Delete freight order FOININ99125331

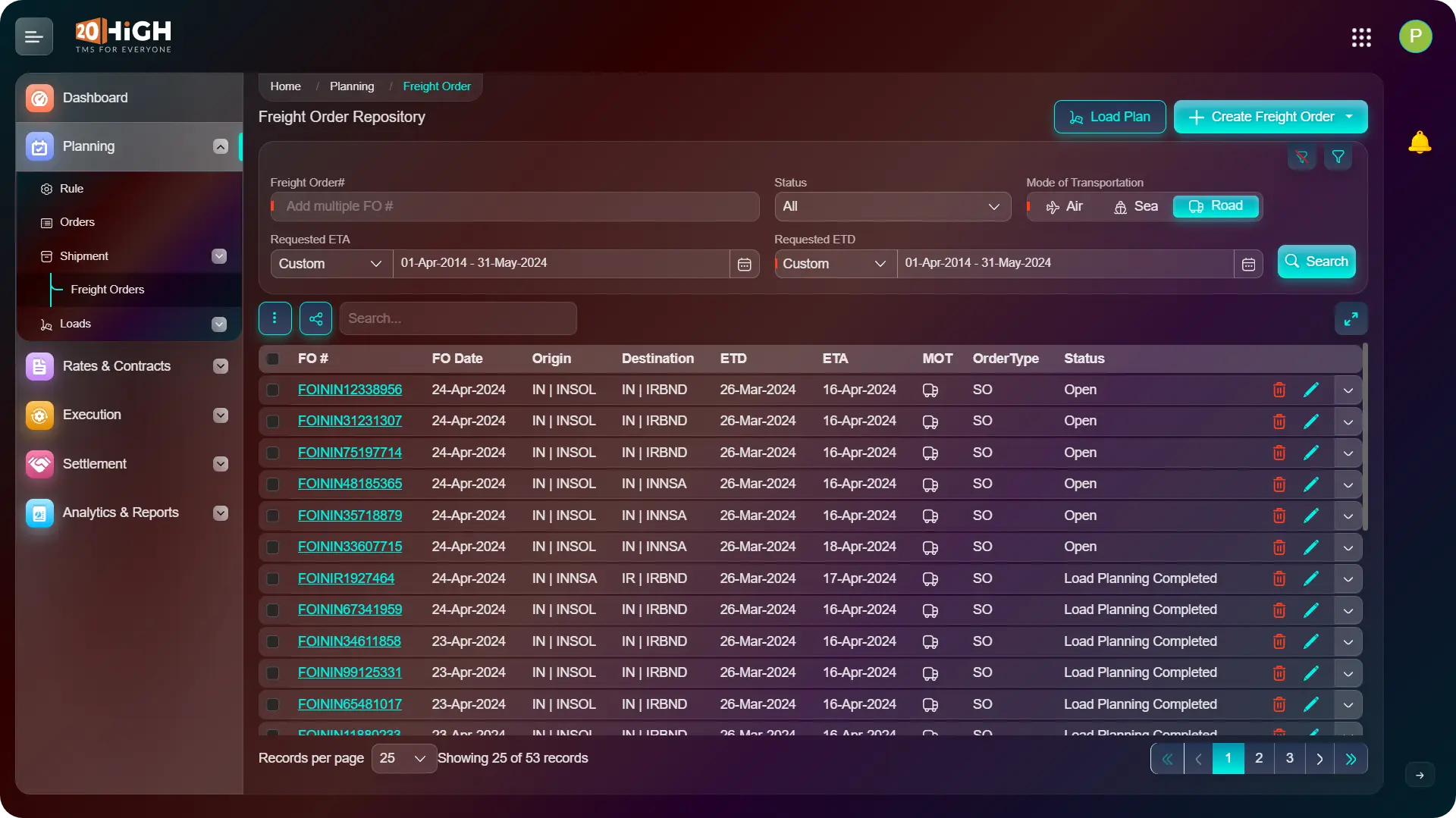coord(1279,673)
